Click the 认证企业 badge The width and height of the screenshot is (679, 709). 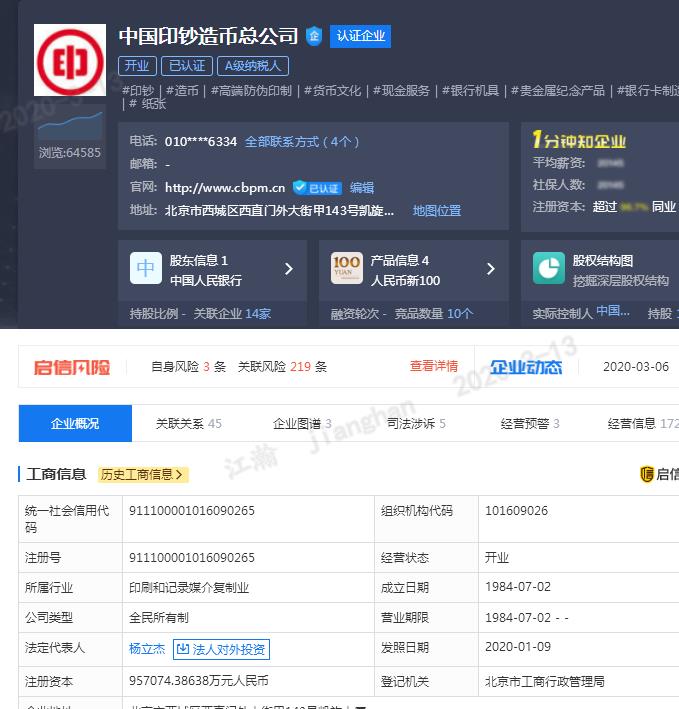[360, 36]
